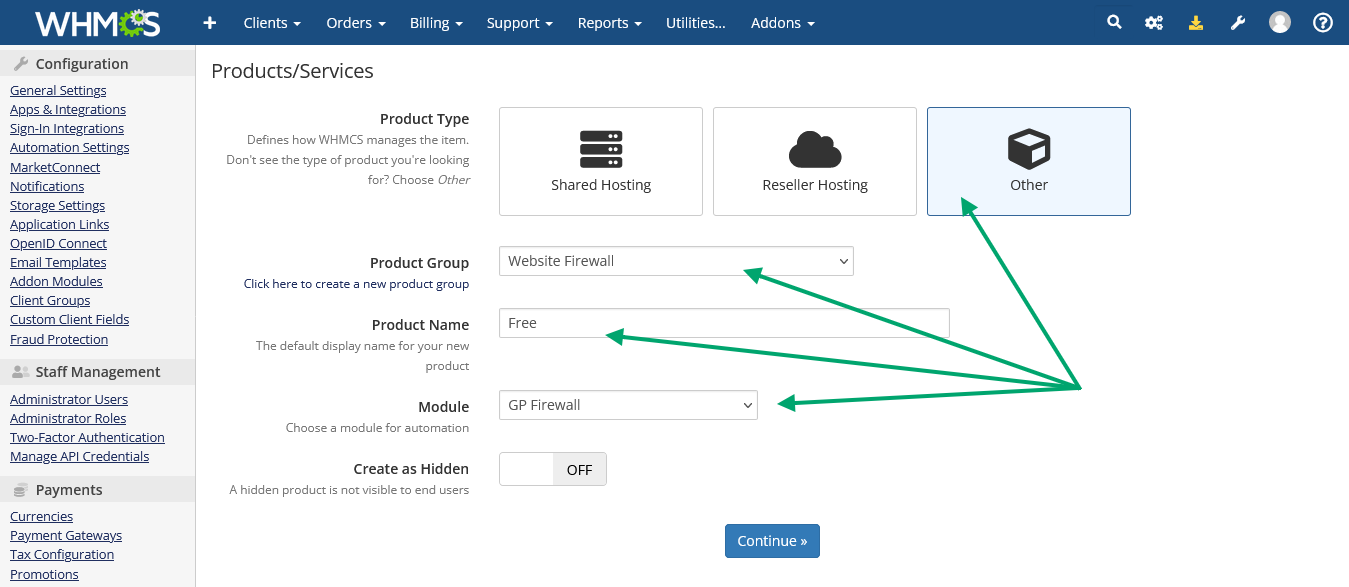
Task: Select the Shared Hosting product type
Action: [x=601, y=161]
